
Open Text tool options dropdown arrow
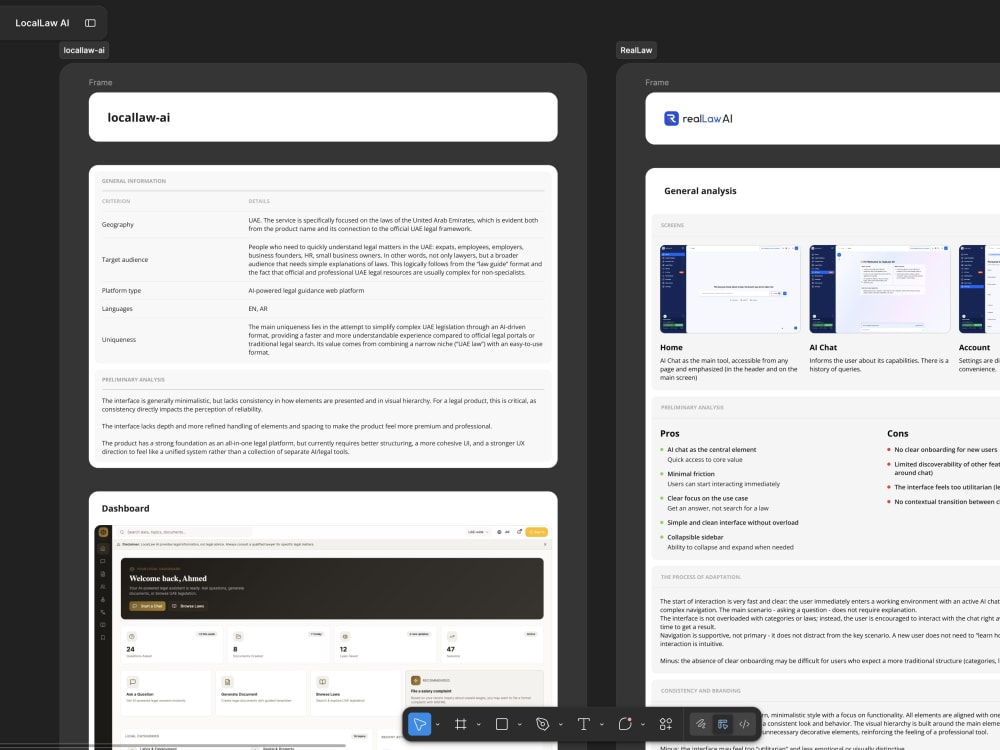coord(601,724)
